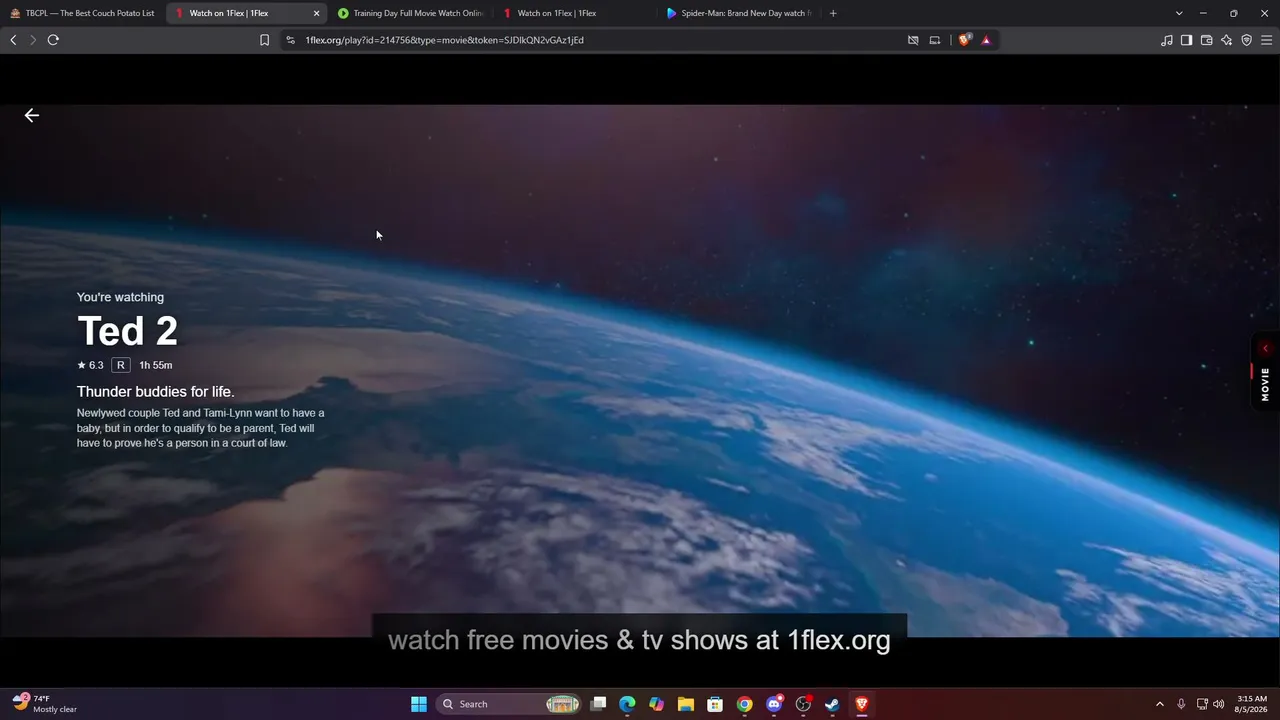Click the movie title Ted 2
The image size is (1280, 720).
point(127,331)
